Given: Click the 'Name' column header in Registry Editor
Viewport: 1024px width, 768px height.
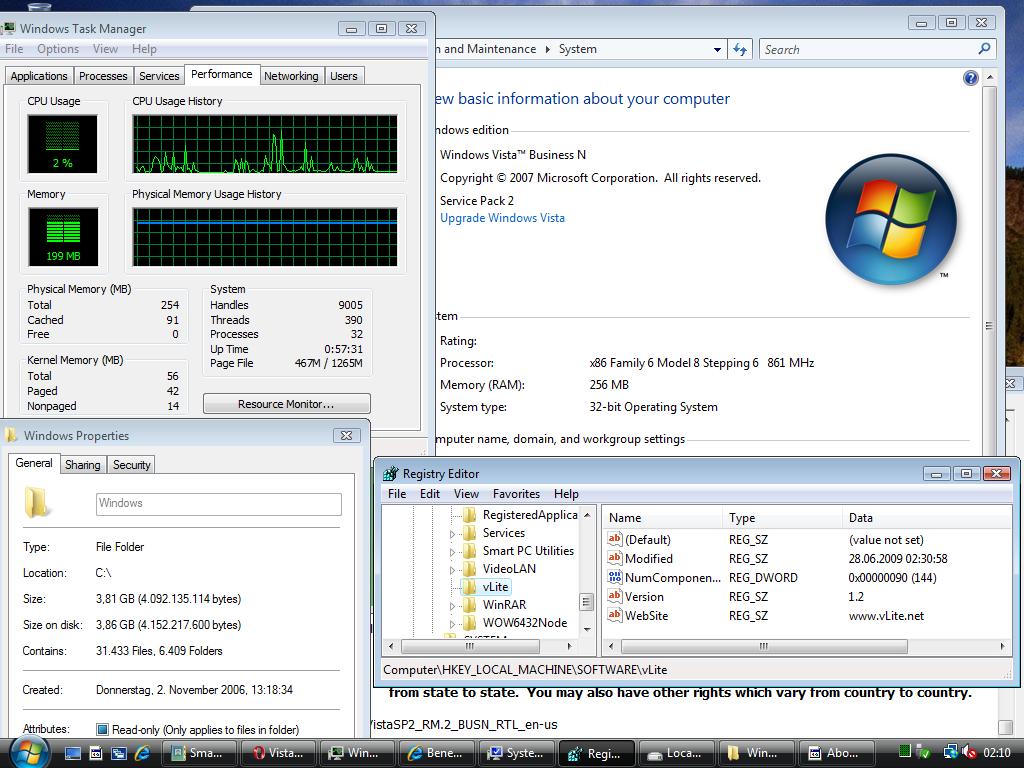Looking at the screenshot, I should 662,518.
